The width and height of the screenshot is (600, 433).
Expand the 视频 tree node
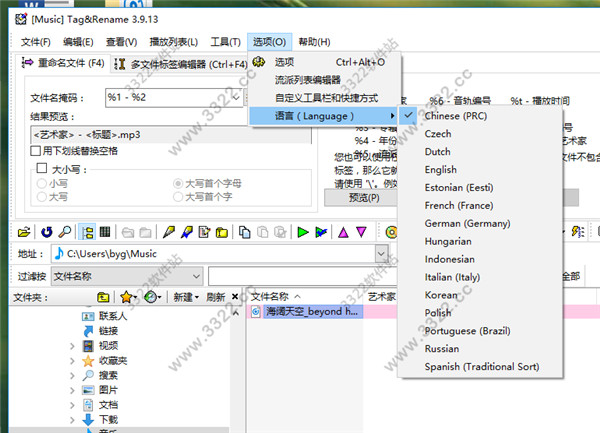[72, 346]
